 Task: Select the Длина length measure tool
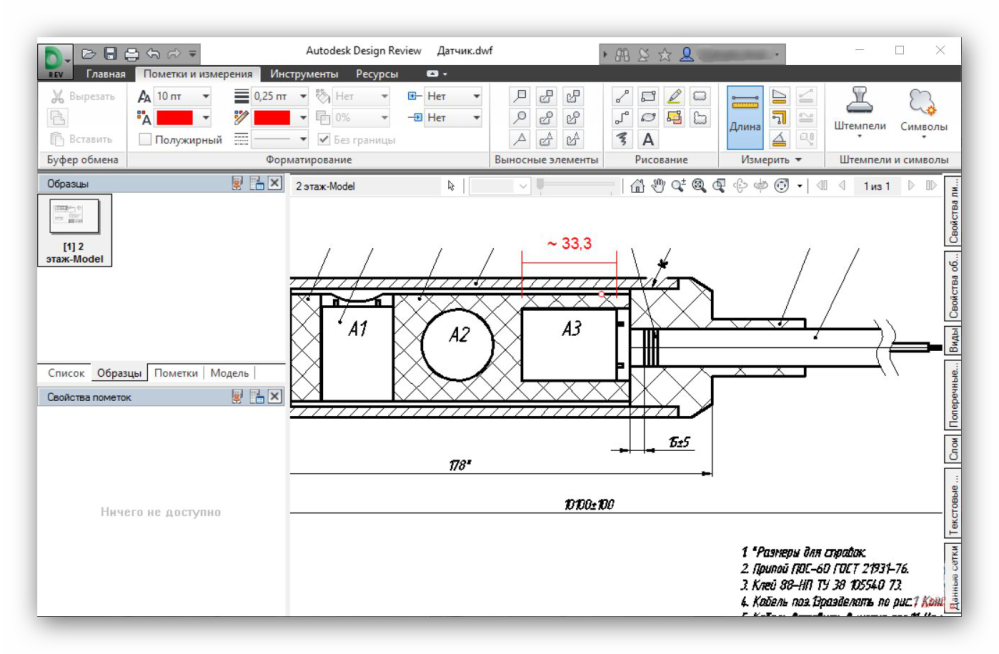pyautogui.click(x=744, y=116)
